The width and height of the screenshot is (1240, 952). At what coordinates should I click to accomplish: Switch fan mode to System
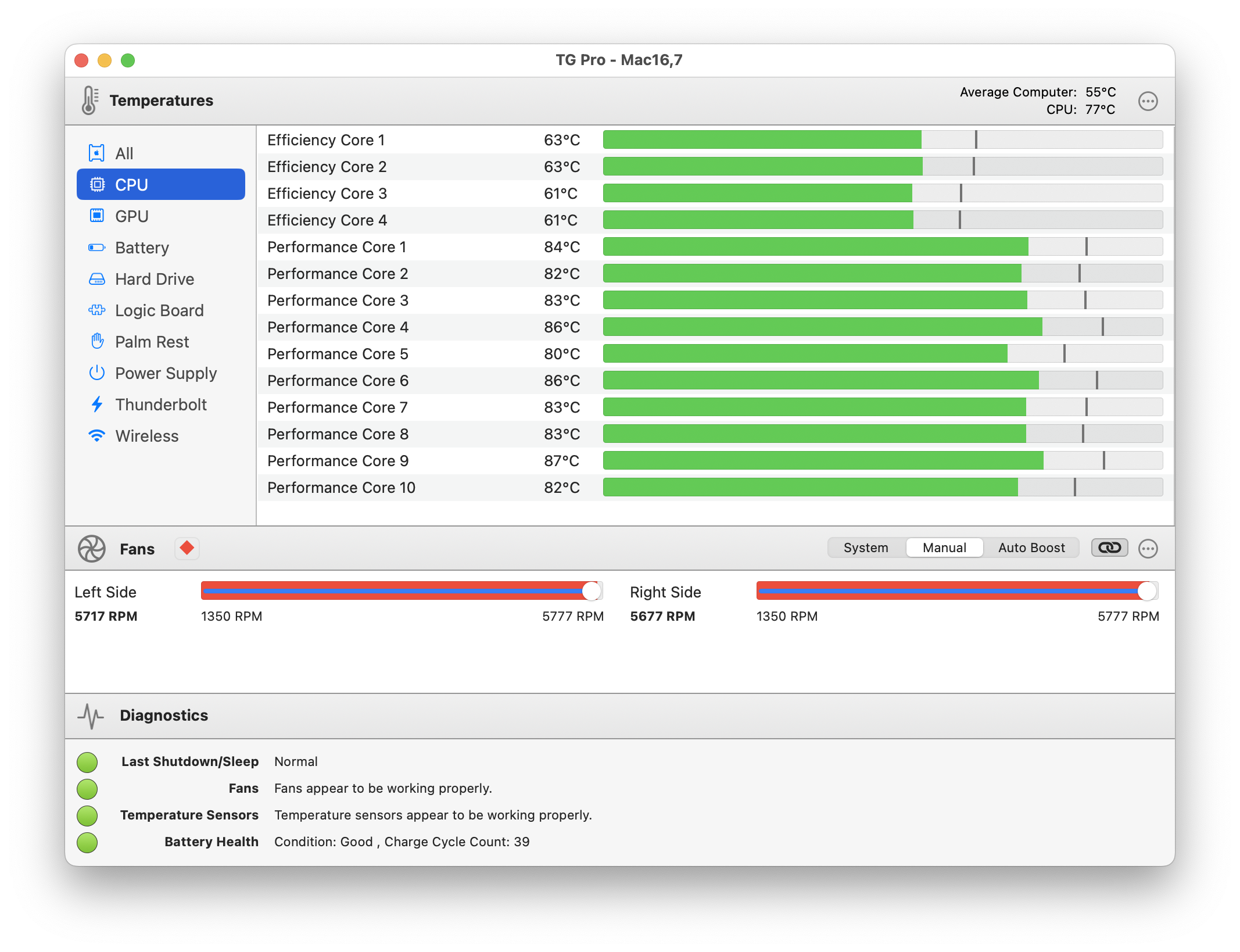tap(866, 547)
